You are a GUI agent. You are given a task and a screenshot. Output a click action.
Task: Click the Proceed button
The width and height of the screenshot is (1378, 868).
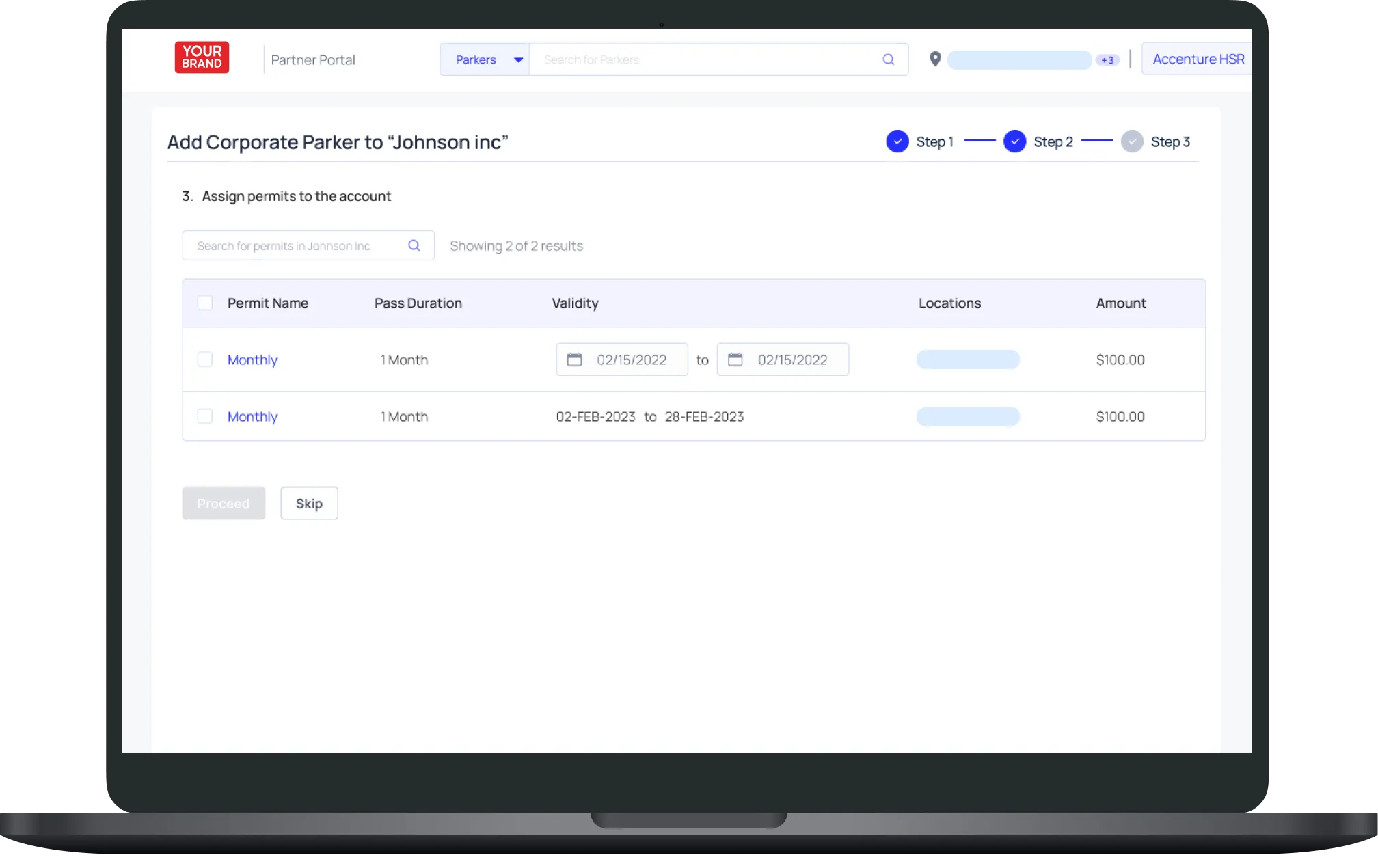pos(224,504)
